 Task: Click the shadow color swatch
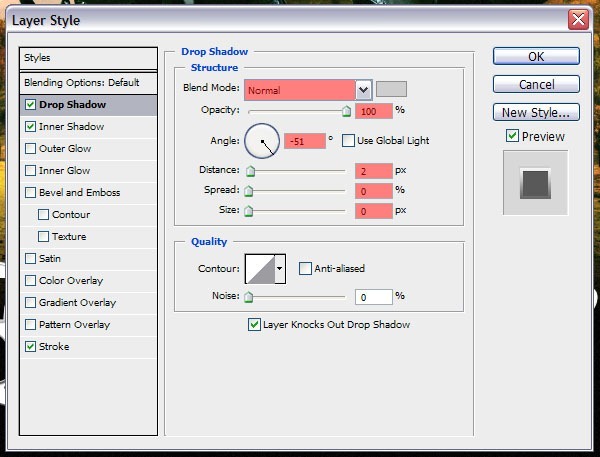click(x=390, y=89)
